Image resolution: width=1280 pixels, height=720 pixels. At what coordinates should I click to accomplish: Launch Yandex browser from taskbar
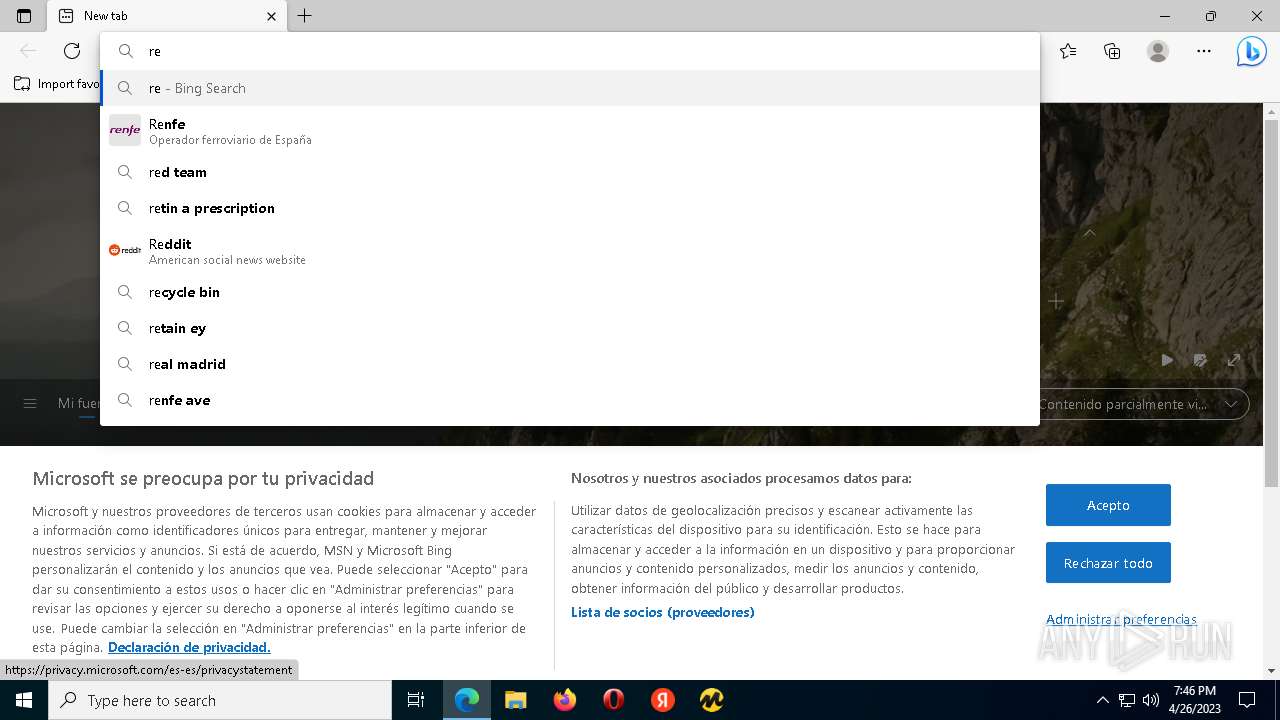click(x=663, y=700)
